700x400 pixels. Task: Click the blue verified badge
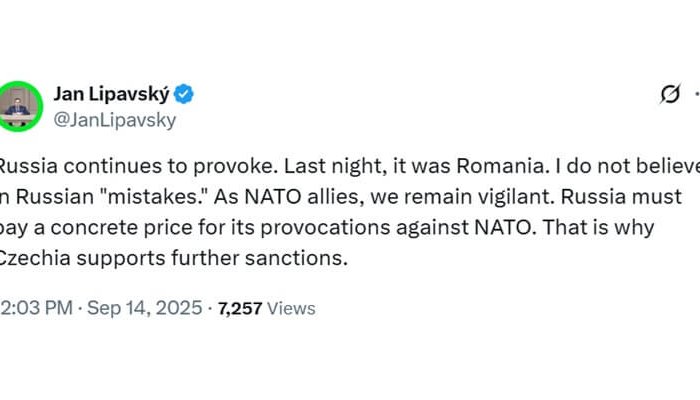point(185,95)
